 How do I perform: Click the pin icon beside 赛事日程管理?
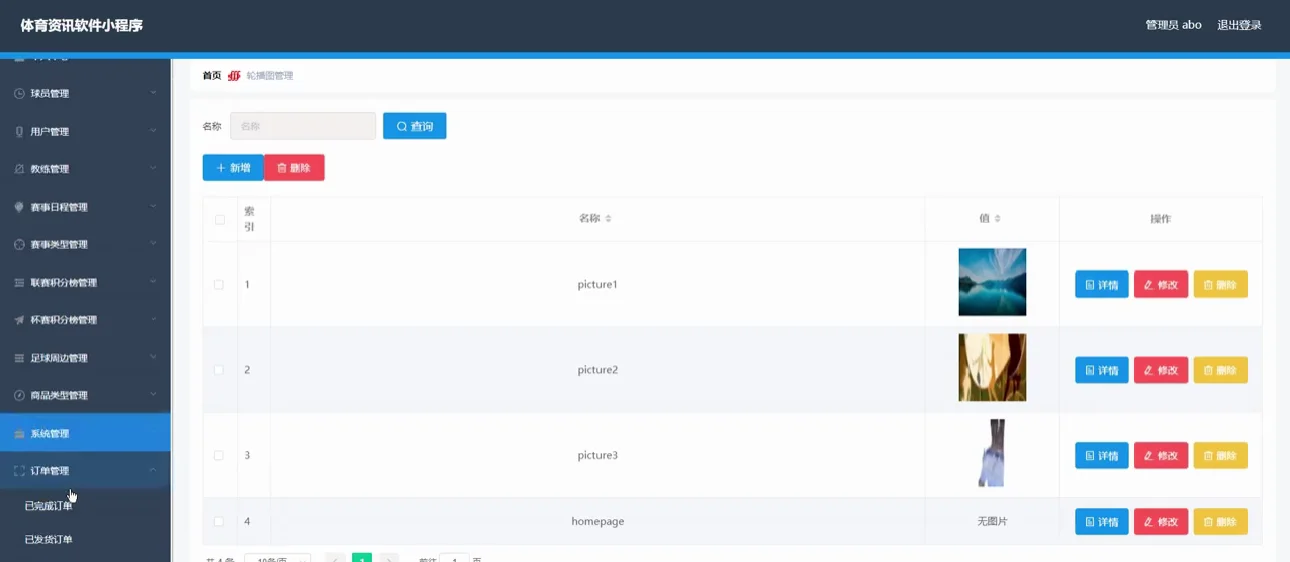pyautogui.click(x=19, y=207)
